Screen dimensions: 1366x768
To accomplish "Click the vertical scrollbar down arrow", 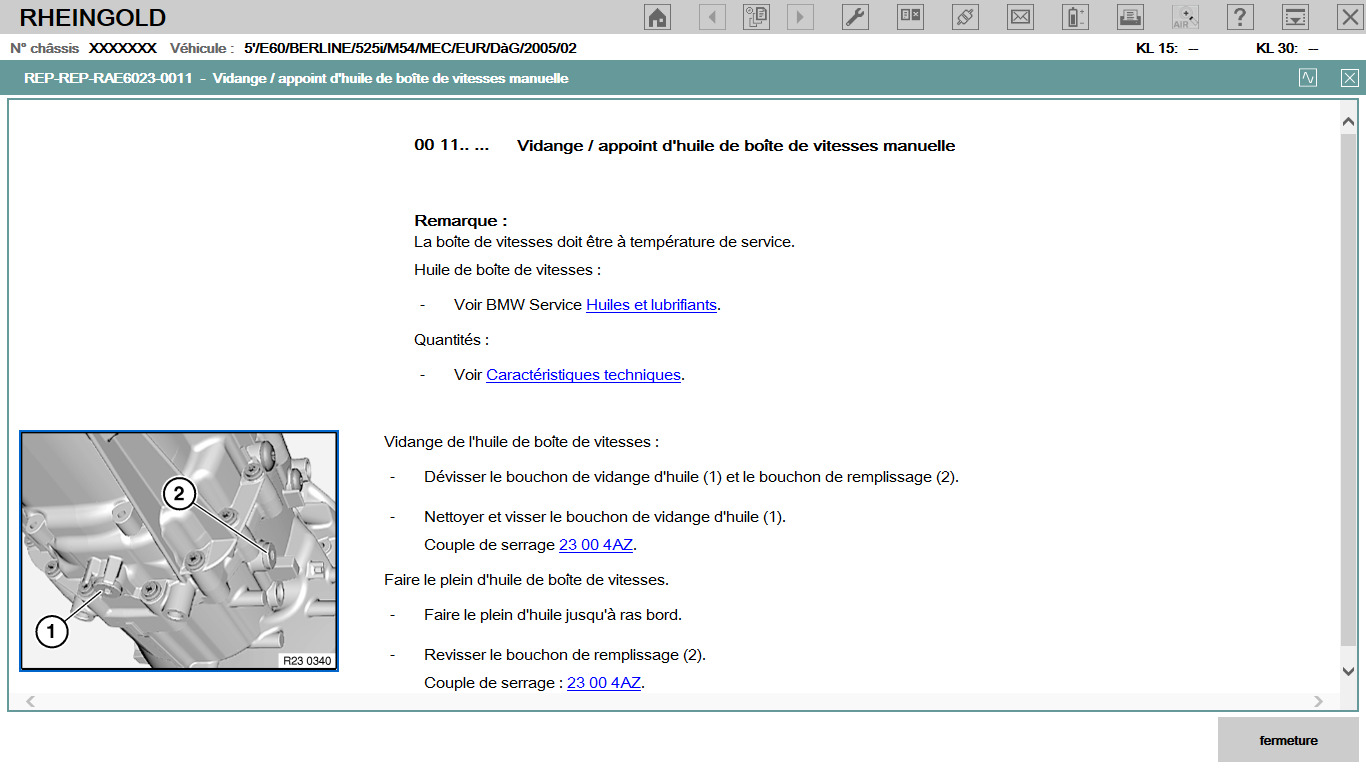I will coord(1348,671).
